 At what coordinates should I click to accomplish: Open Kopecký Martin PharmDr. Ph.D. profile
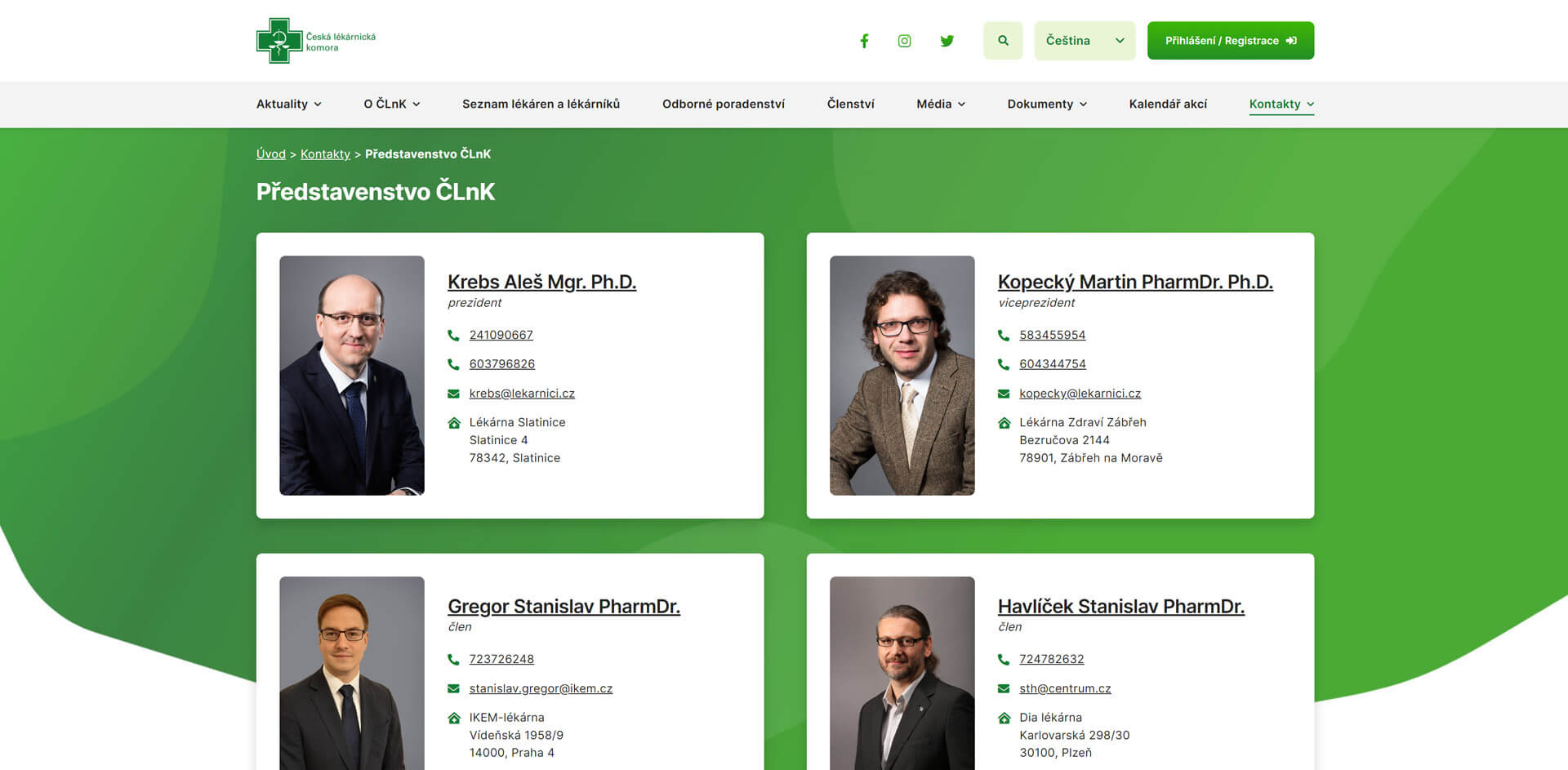1135,282
